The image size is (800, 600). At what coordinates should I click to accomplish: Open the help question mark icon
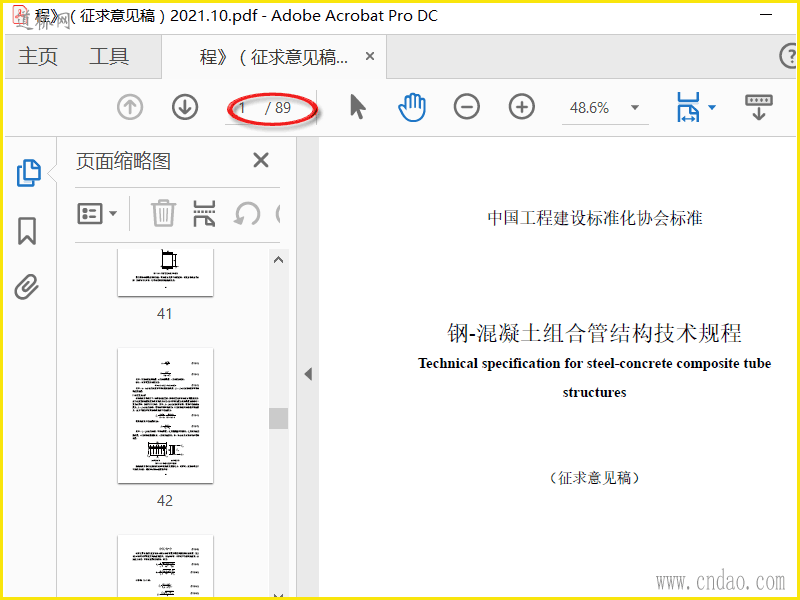tap(788, 56)
